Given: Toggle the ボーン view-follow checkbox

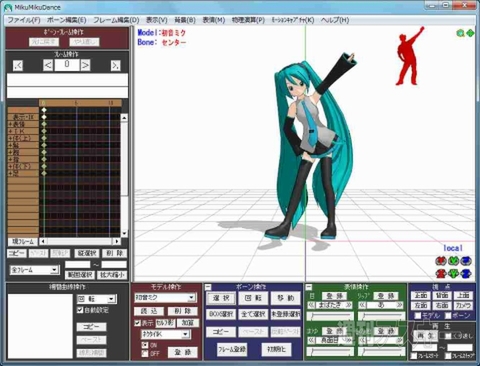Looking at the screenshot, I should tap(448, 315).
